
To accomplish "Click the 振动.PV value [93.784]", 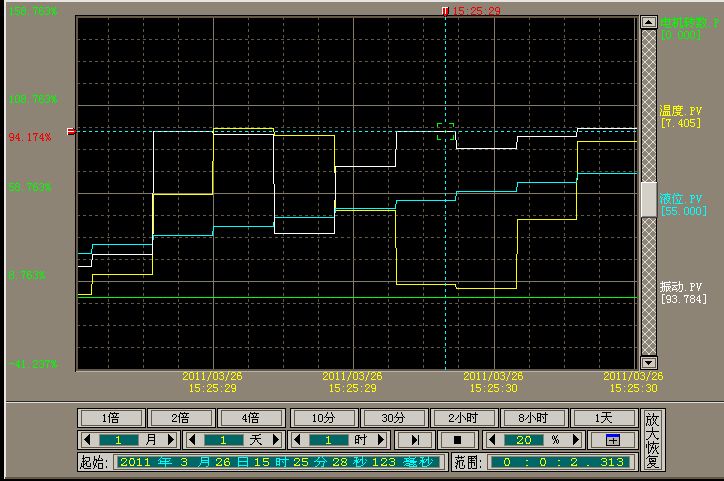I will pos(684,299).
